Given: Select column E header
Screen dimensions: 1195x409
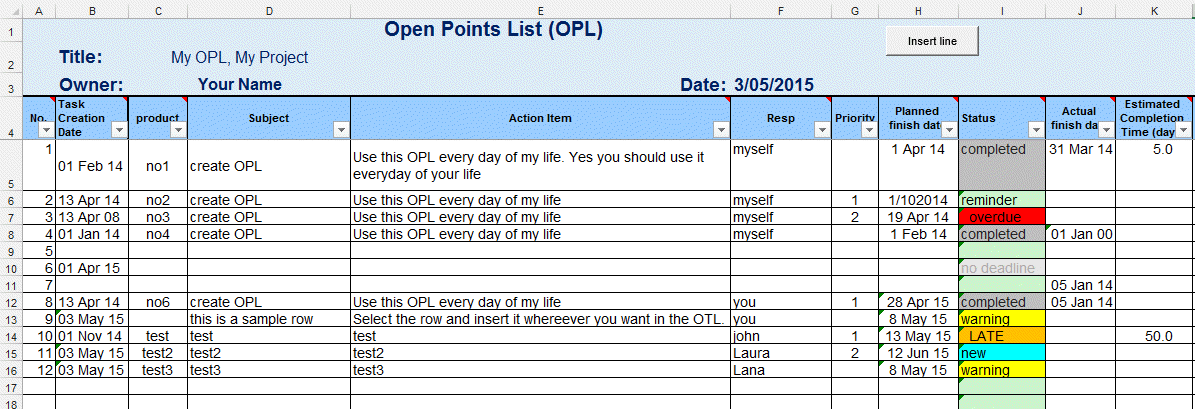Looking at the screenshot, I should pyautogui.click(x=540, y=10).
